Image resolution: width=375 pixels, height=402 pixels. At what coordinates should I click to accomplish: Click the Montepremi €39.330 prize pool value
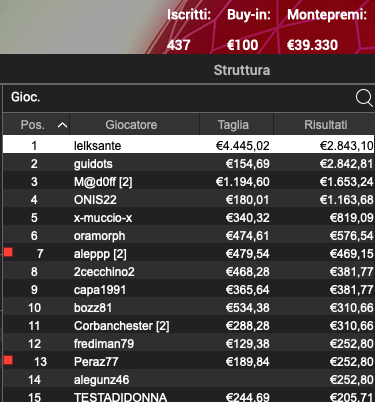312,45
